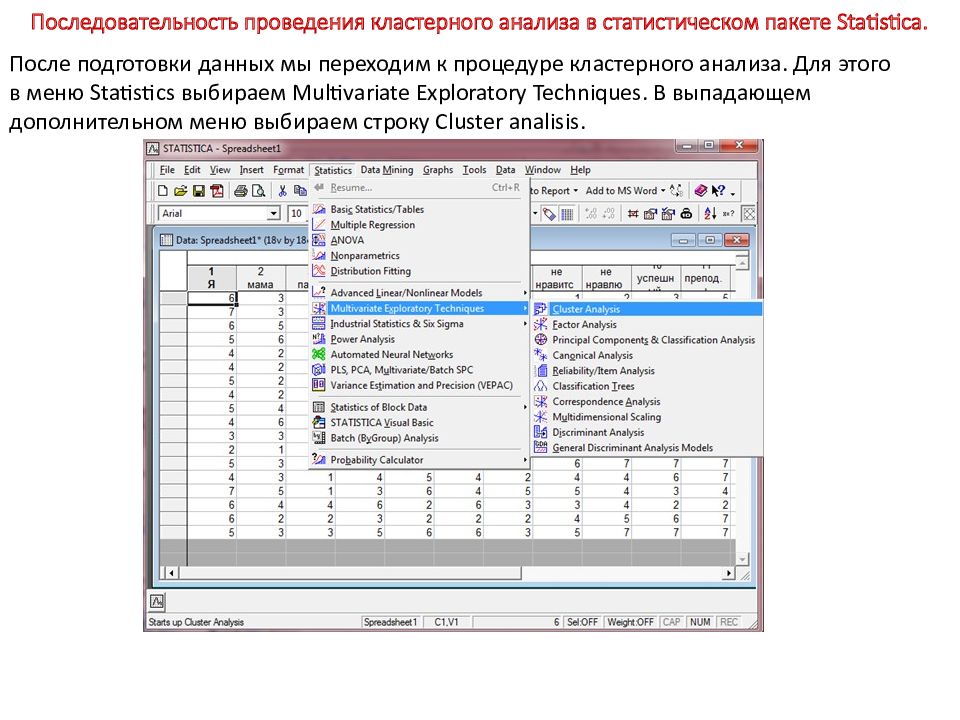Image resolution: width=960 pixels, height=720 pixels.
Task: Click the increase decimals toolbar icon
Action: (x=591, y=214)
